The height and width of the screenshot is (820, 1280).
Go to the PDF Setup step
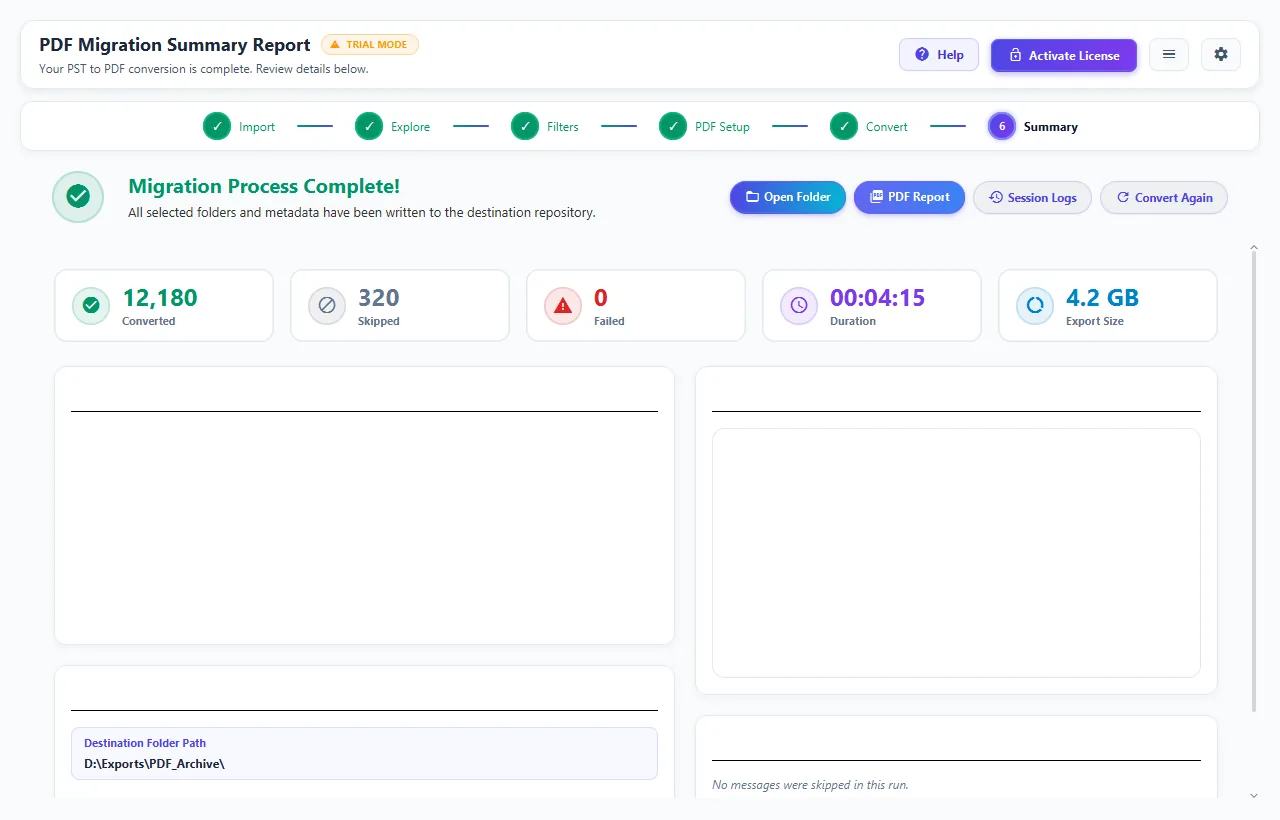[704, 127]
